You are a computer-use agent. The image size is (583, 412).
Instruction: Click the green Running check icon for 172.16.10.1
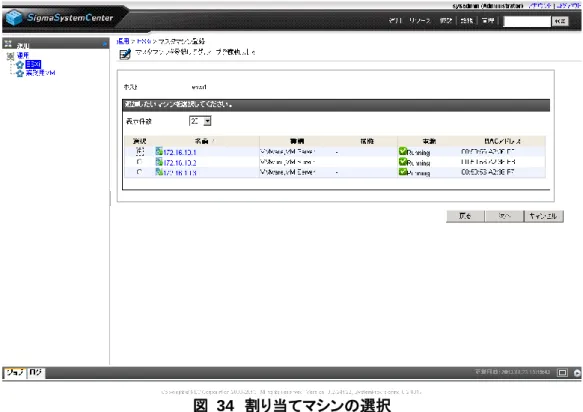403,151
